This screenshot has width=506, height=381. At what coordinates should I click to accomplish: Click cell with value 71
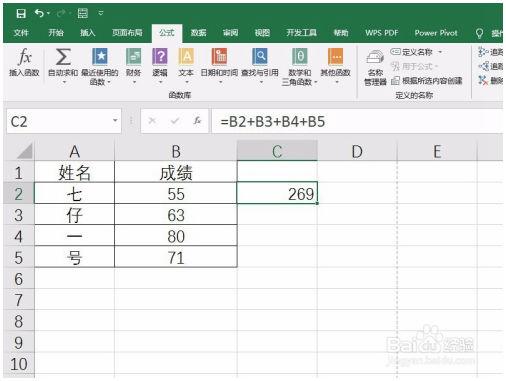(176, 257)
